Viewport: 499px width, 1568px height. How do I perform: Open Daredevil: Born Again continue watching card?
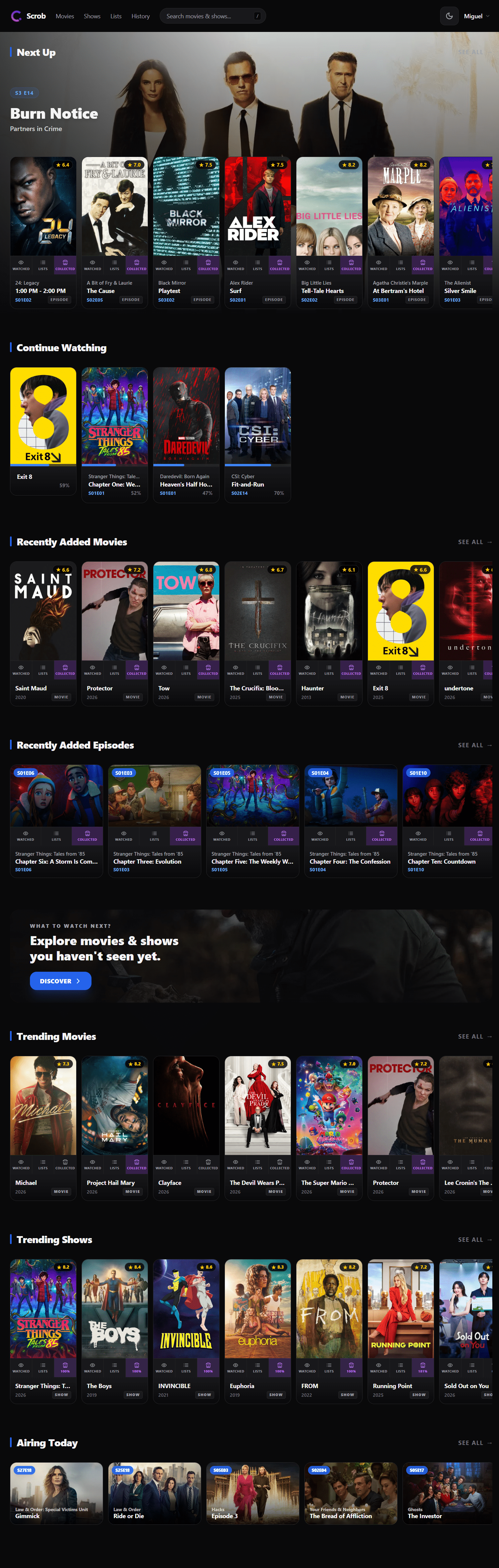(186, 435)
